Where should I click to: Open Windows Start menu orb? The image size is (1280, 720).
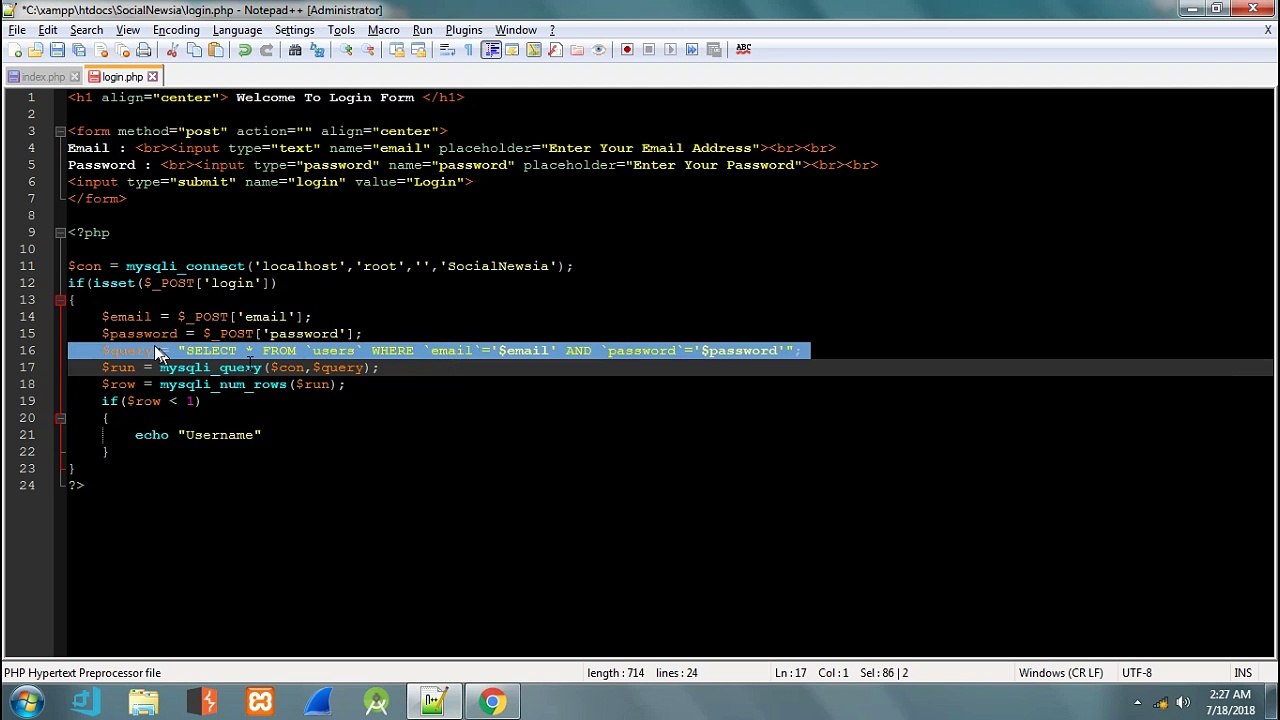point(27,702)
